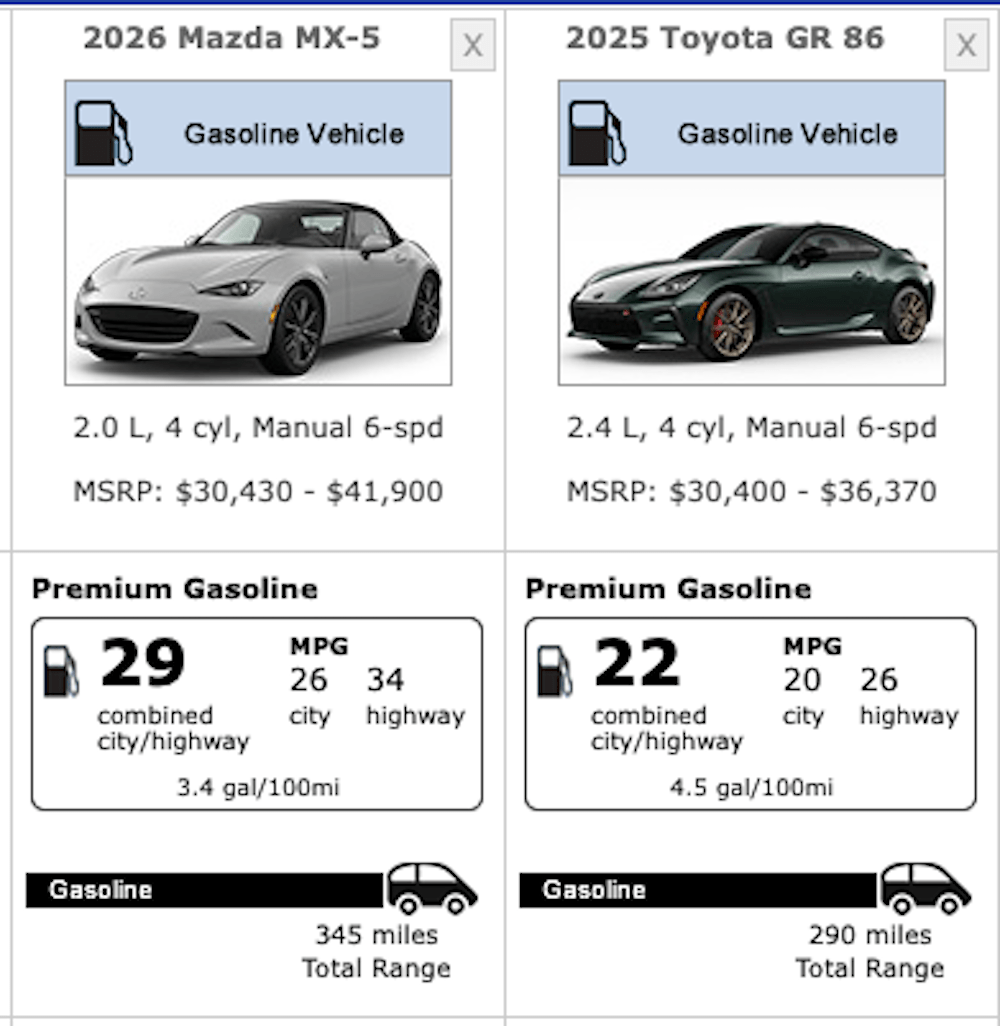The image size is (1000, 1026).
Task: Click the Mazda Gasoline Vehicle banner
Action: (x=258, y=128)
